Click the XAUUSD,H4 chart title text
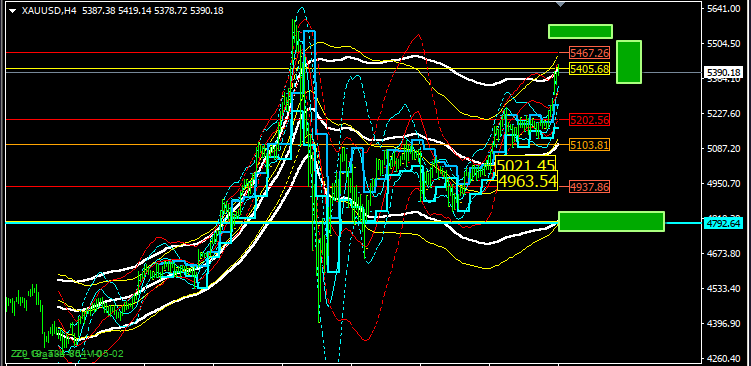The height and width of the screenshot is (366, 751). (50, 11)
